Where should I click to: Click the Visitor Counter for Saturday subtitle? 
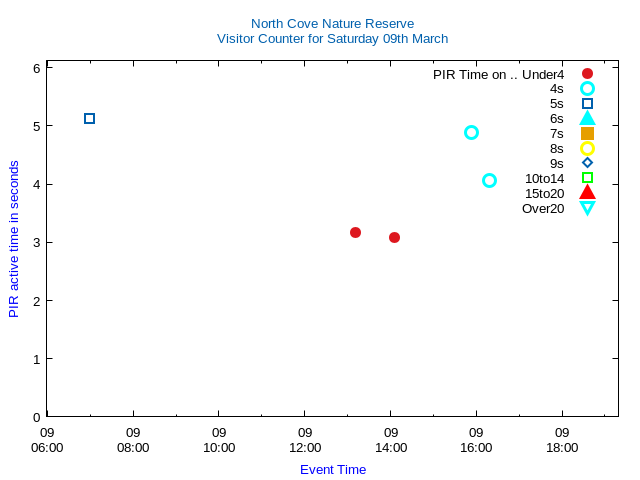[332, 39]
